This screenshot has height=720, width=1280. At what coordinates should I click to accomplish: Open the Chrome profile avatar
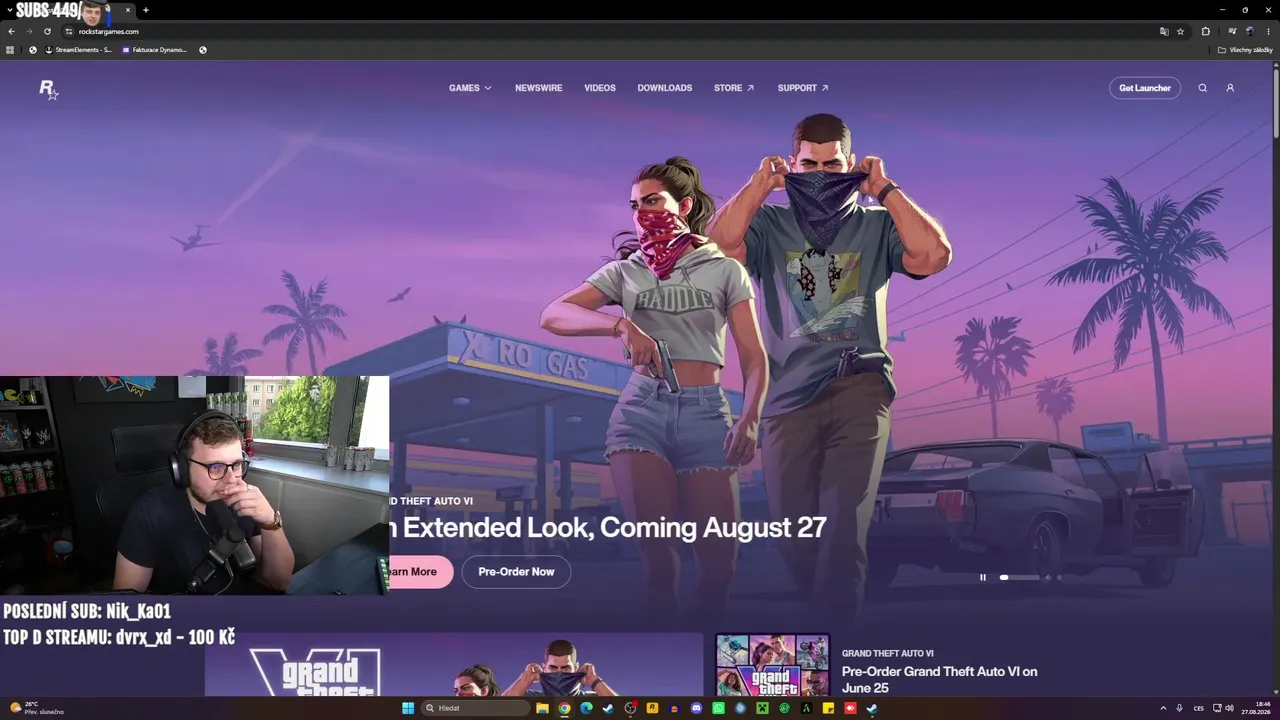[x=1250, y=31]
